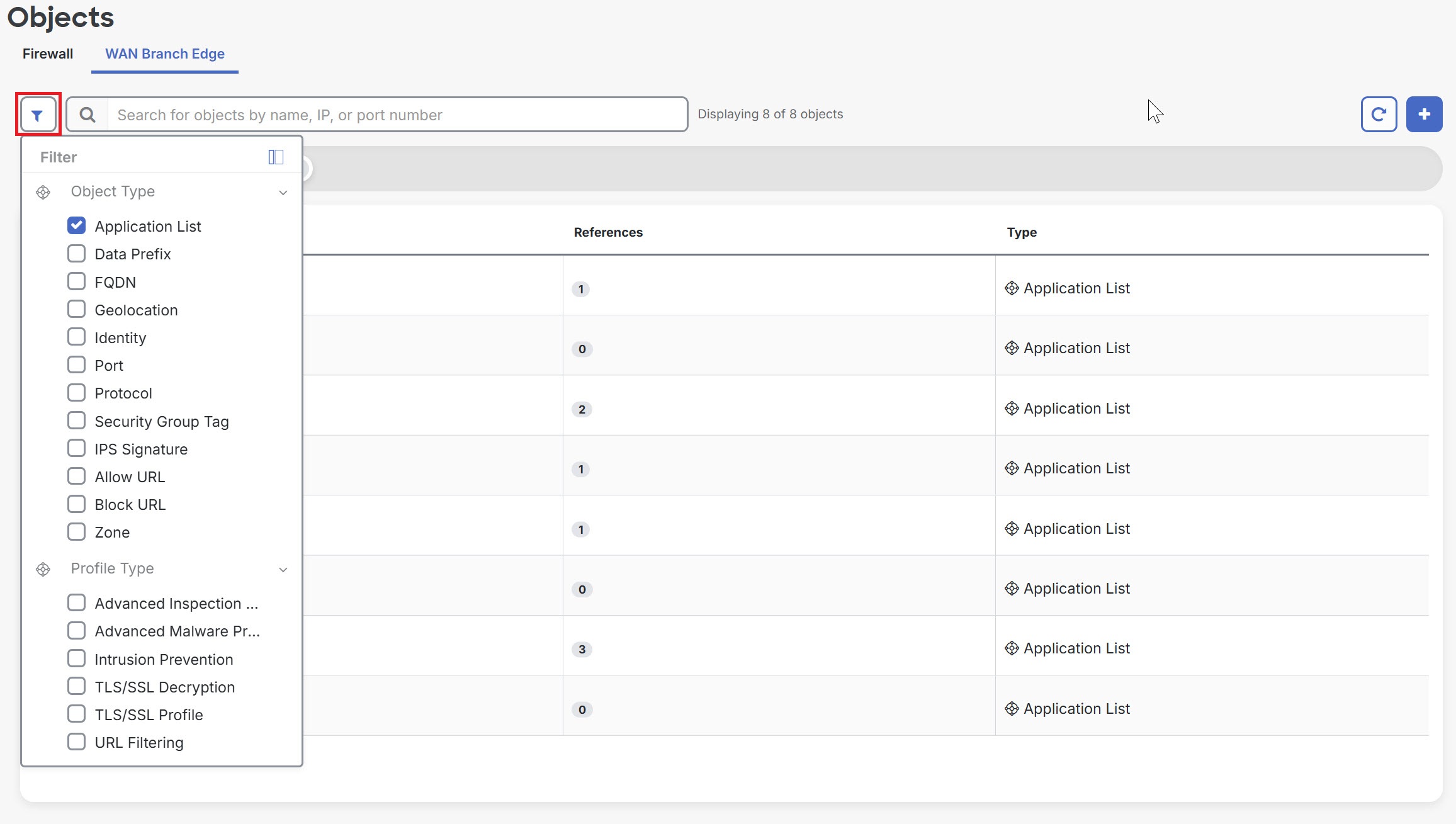This screenshot has height=824, width=1456.
Task: Click the Application List icon in the last table row
Action: (x=1012, y=708)
